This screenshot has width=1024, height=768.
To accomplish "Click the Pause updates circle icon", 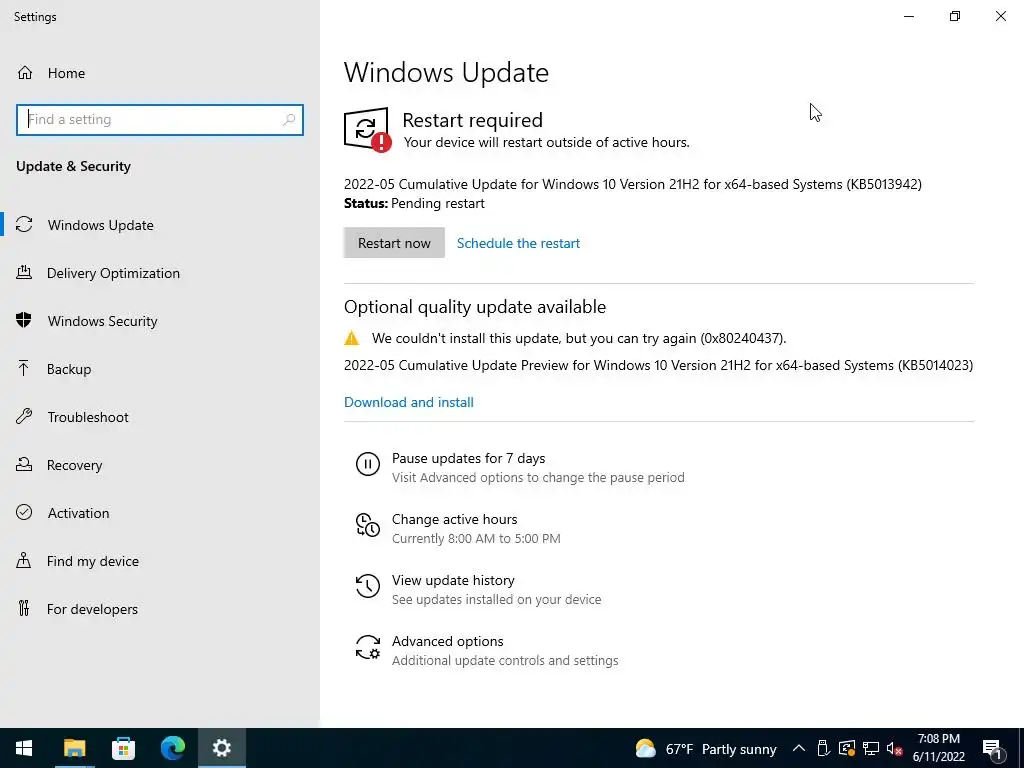I will click(368, 464).
